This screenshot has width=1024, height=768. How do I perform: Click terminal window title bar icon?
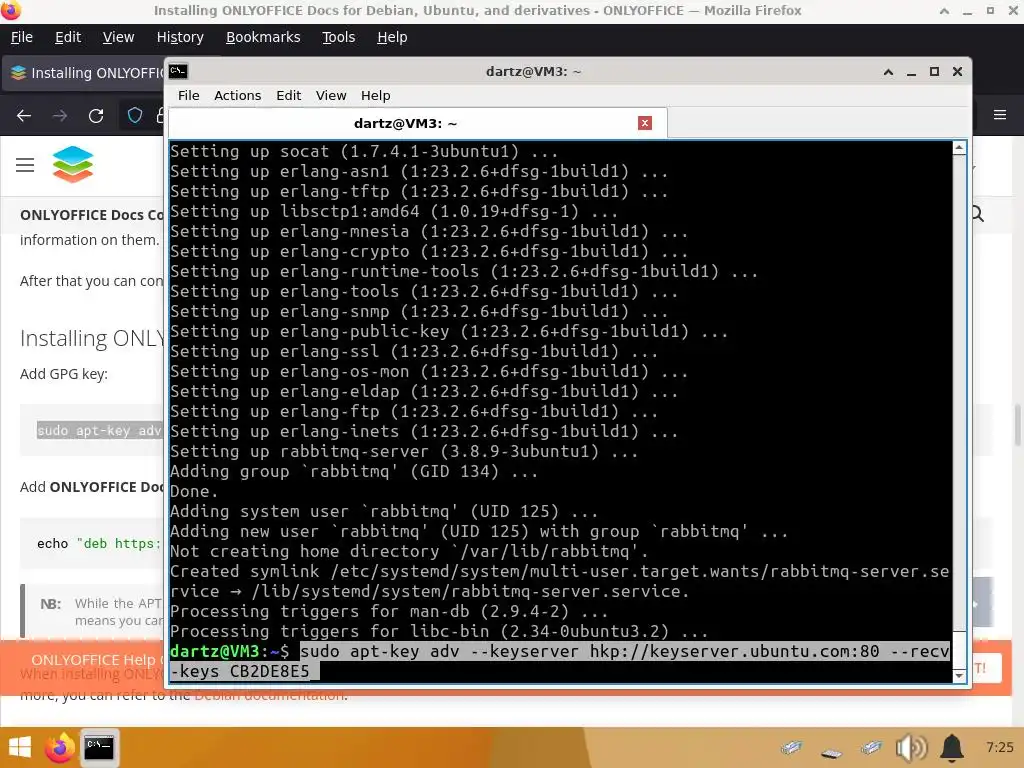point(178,71)
